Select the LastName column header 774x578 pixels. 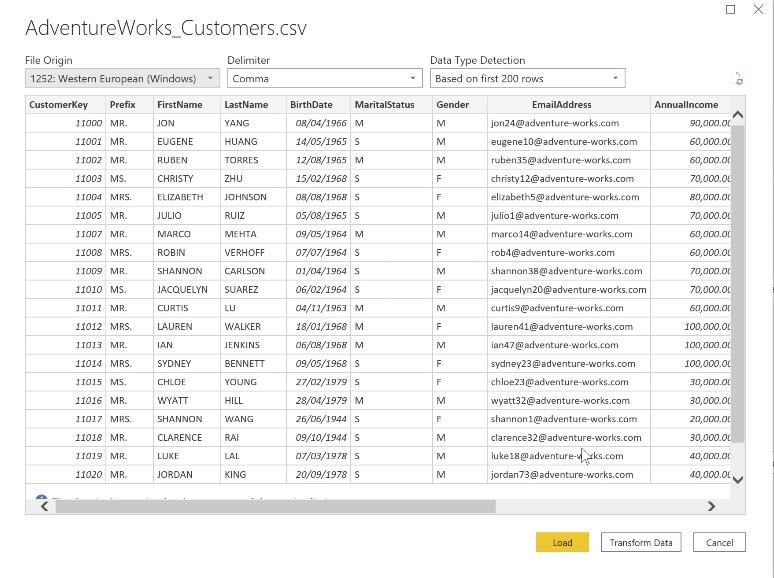(x=253, y=105)
